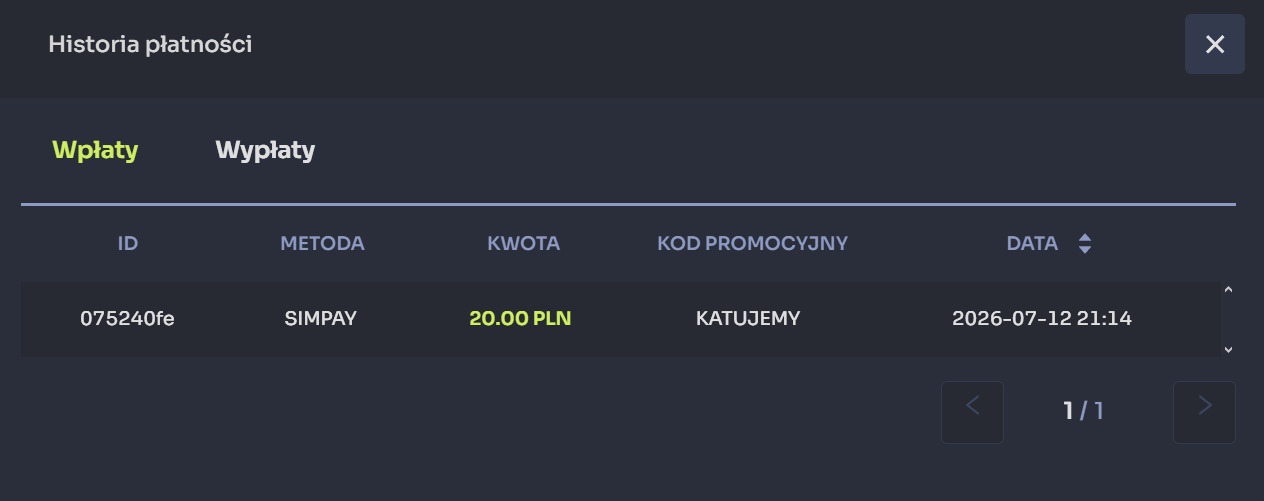Click the page indicator 1 / 1
The height and width of the screenshot is (501, 1264).
[x=1083, y=411]
